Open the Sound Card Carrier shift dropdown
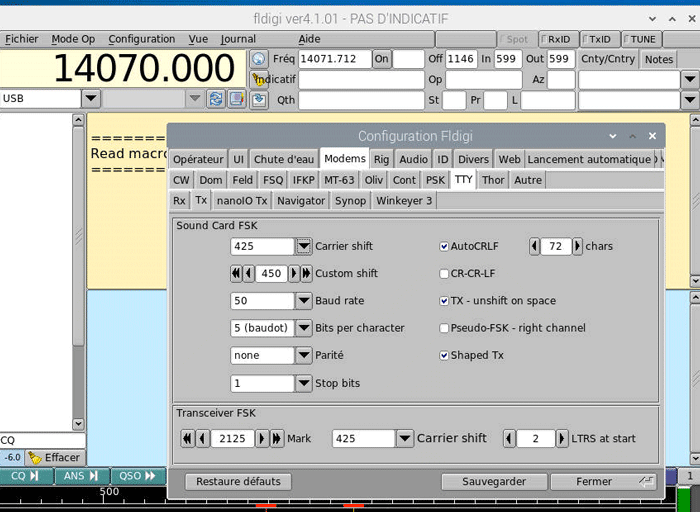700x512 pixels. [x=304, y=246]
